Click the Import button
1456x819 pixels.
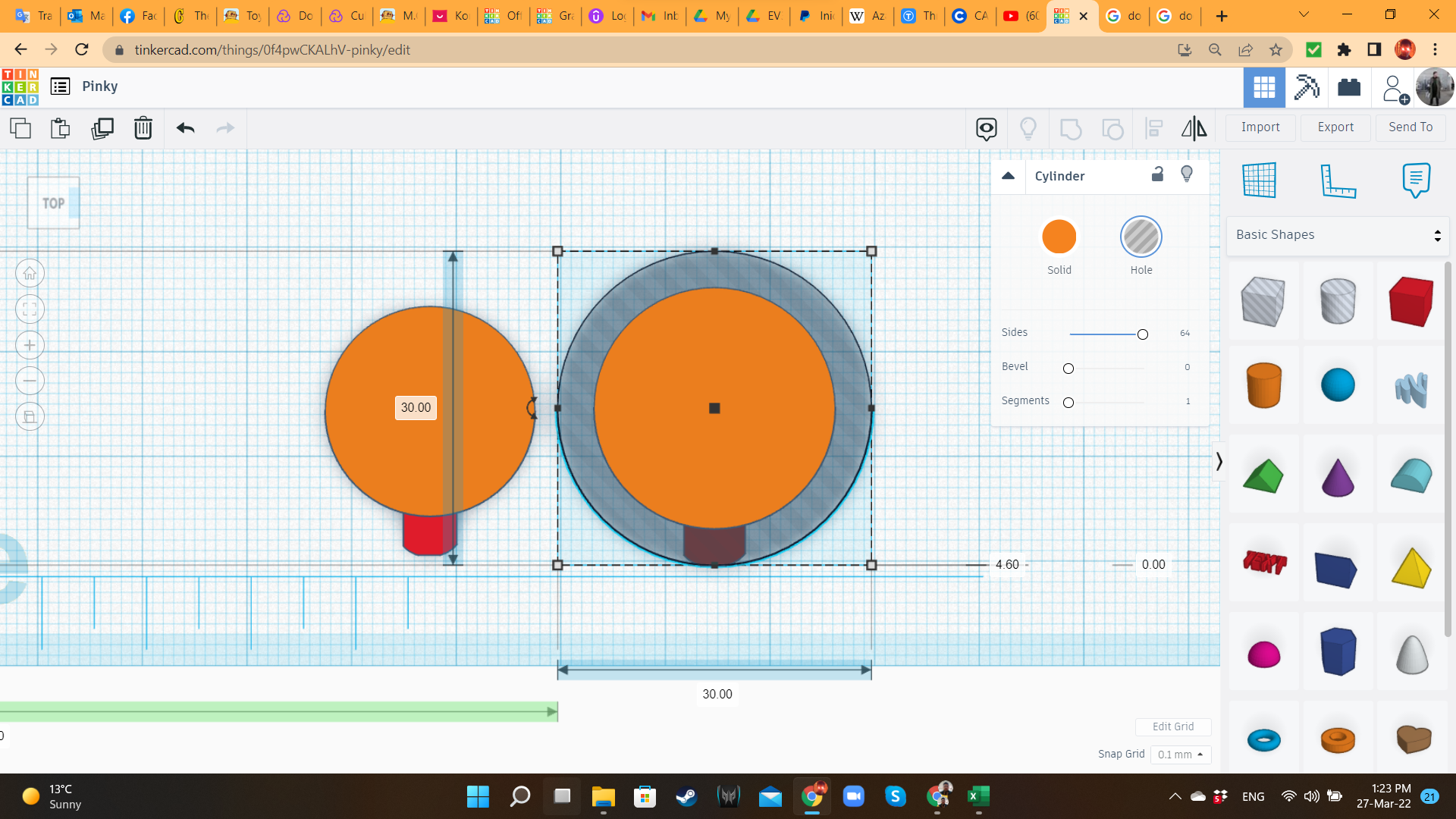pyautogui.click(x=1260, y=127)
